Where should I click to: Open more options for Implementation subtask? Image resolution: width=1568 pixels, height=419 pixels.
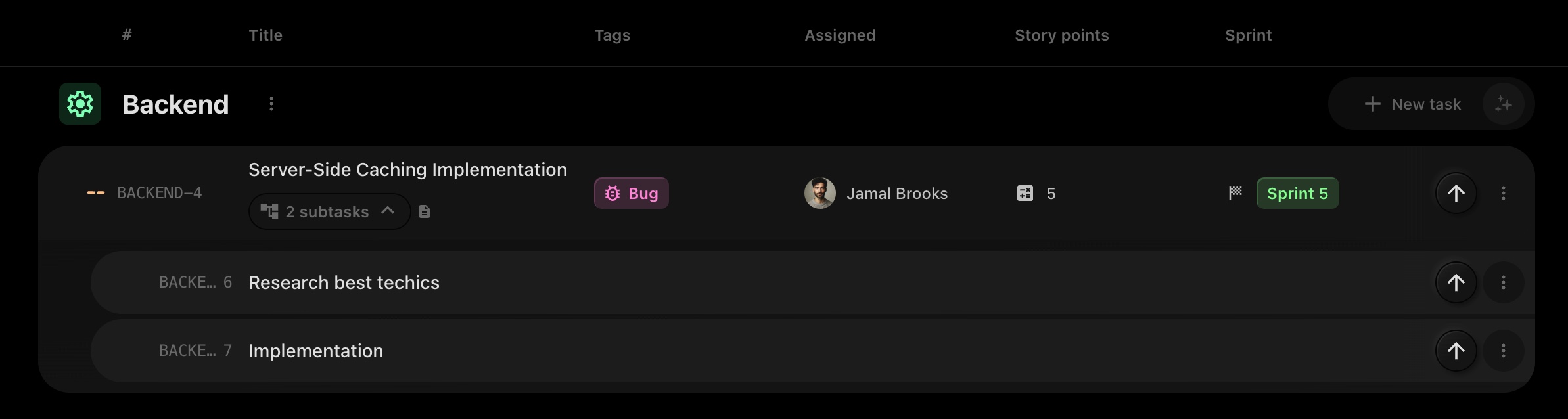[1503, 351]
